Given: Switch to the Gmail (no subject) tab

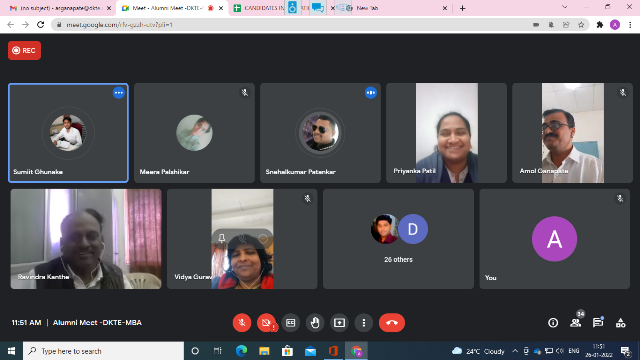Looking at the screenshot, I should 60,8.
